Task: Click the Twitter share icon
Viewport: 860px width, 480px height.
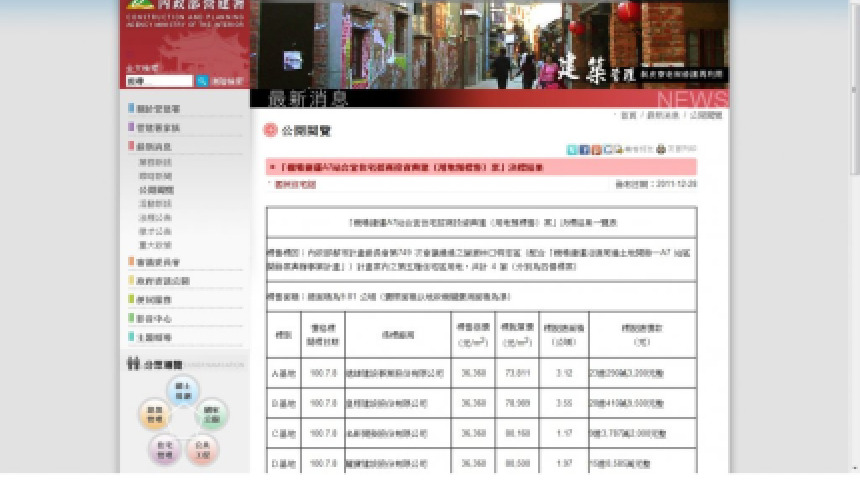Action: (x=572, y=150)
